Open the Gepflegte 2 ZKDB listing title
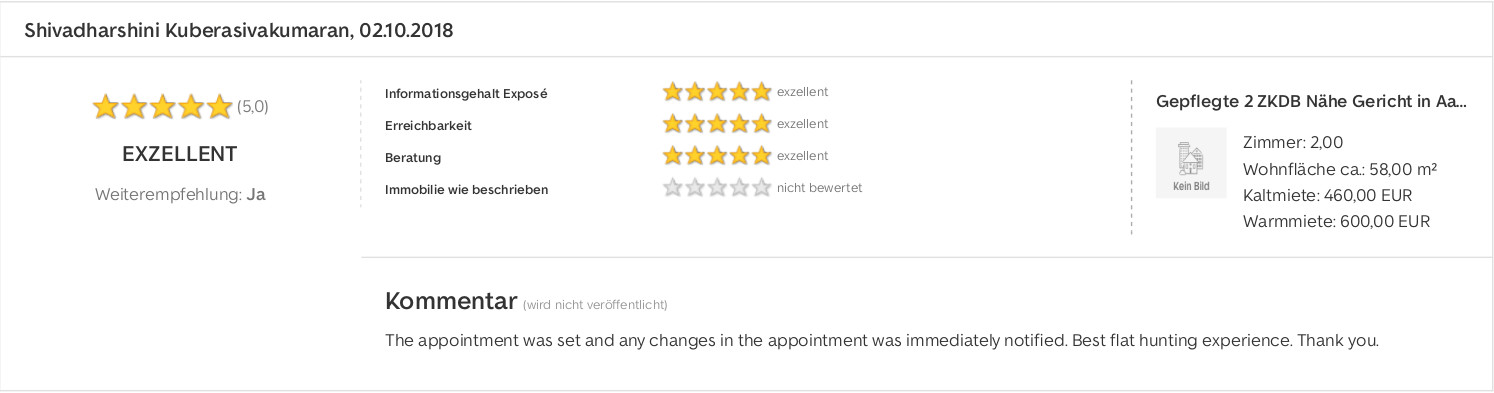This screenshot has height=393, width=1494. (1311, 101)
